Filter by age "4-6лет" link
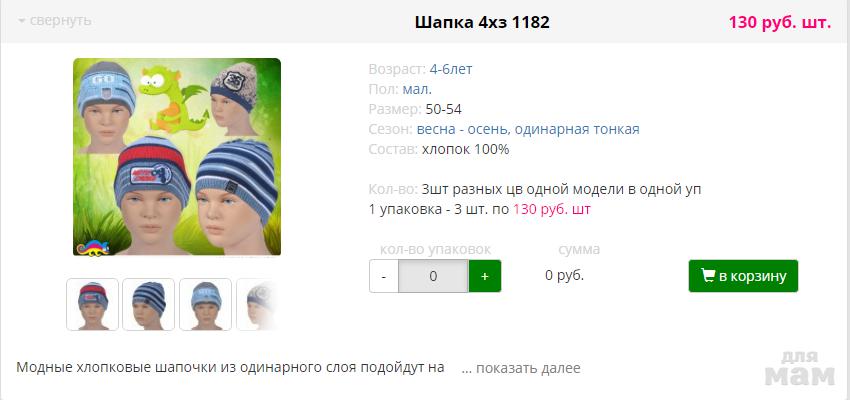 point(450,69)
